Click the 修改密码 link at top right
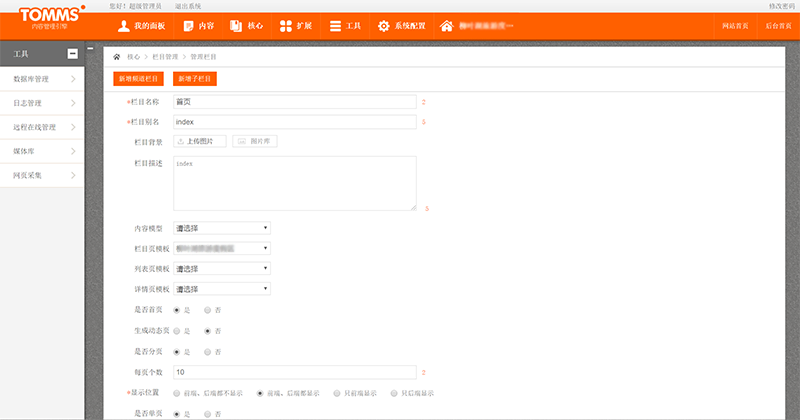Screen dimensions: 800x420 click(x=781, y=6)
